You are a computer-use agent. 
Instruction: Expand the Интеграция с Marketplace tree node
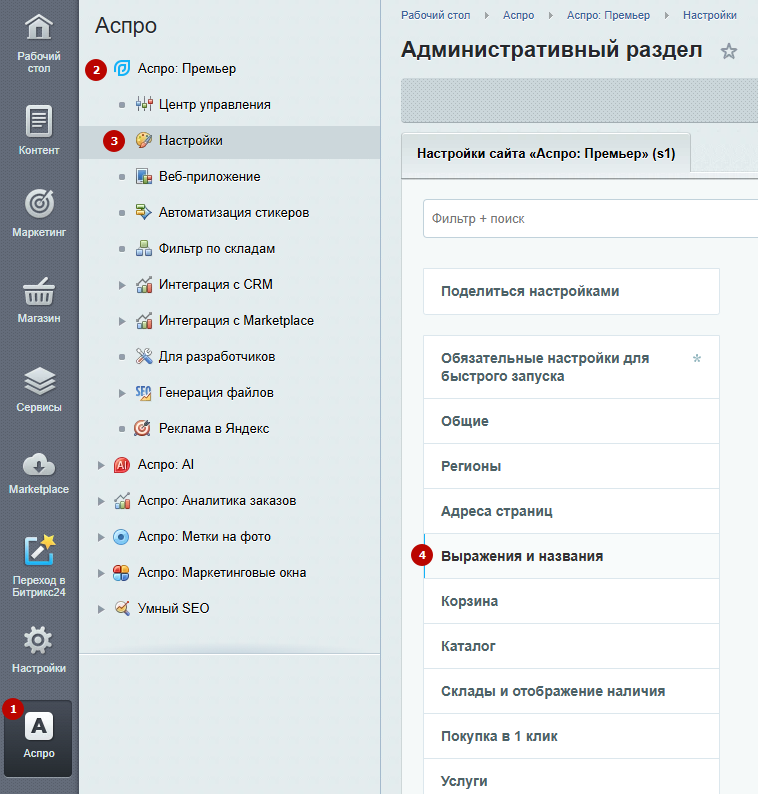point(122,321)
